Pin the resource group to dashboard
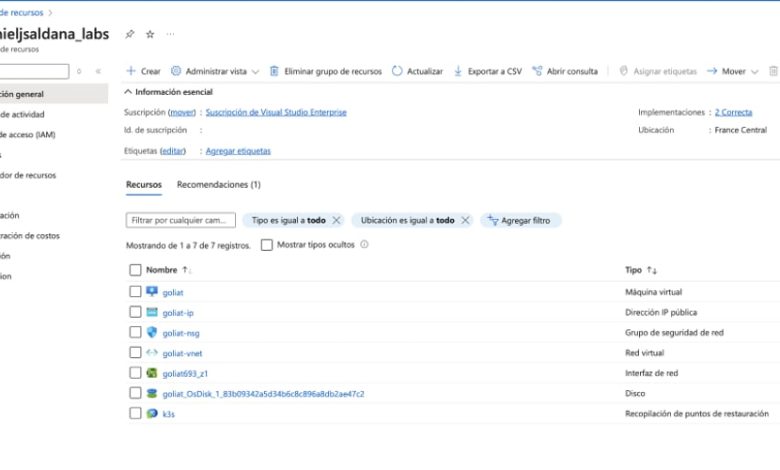Image resolution: width=780 pixels, height=470 pixels. click(130, 34)
